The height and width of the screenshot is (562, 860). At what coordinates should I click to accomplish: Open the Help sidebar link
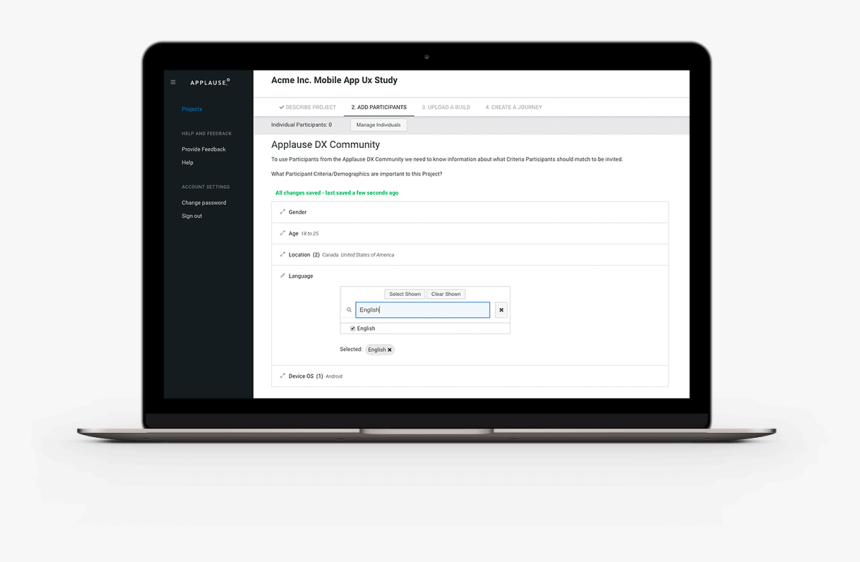[188, 162]
